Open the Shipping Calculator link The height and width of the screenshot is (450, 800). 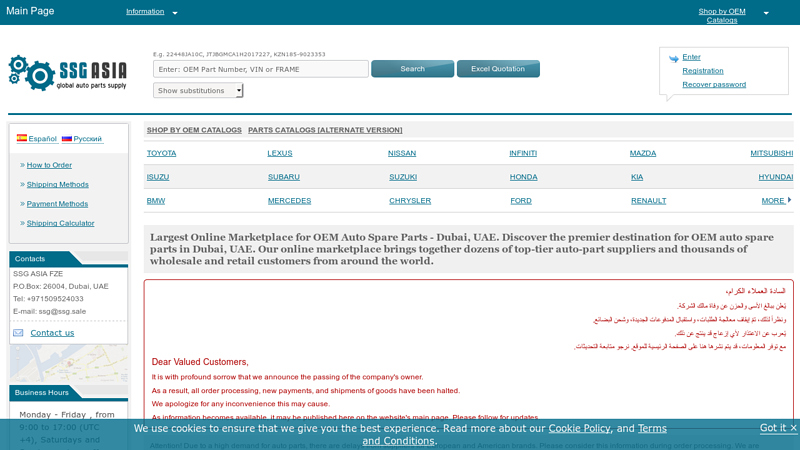60,223
